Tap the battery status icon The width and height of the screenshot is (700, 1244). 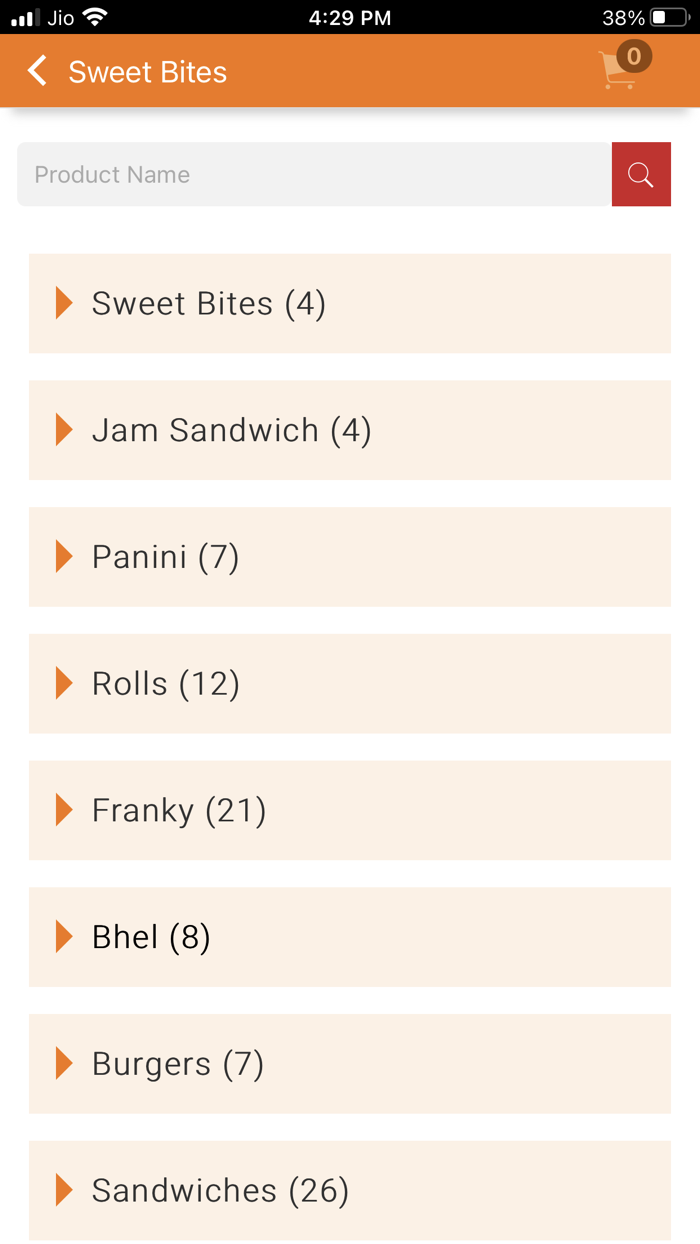668,17
